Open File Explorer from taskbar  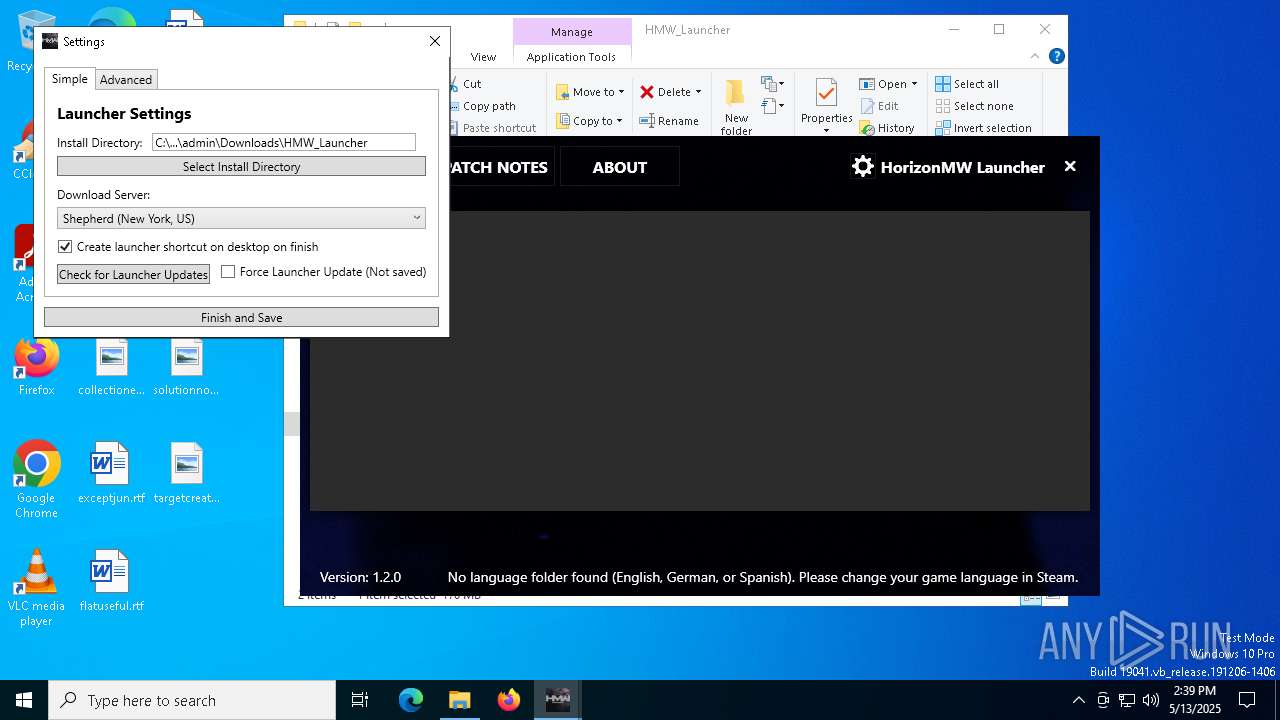459,700
